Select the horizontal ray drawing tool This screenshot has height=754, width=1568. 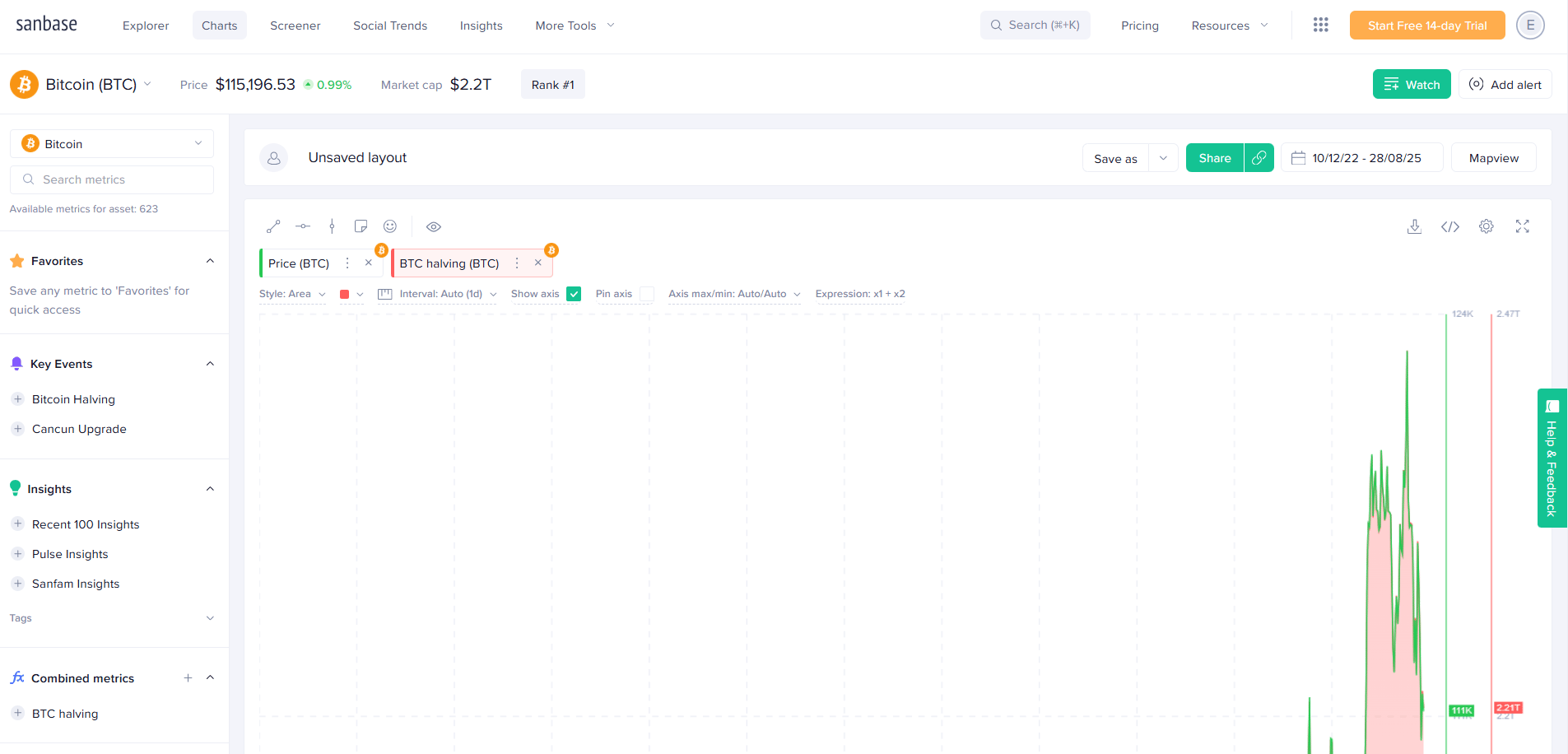303,226
